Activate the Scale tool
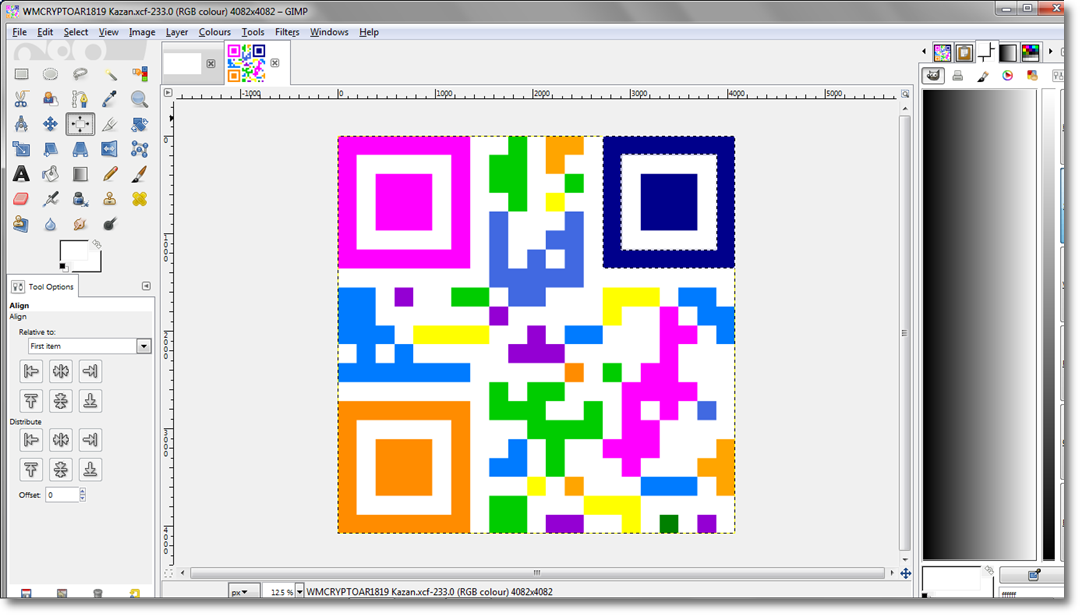This screenshot has width=1080, height=615. click(21, 149)
